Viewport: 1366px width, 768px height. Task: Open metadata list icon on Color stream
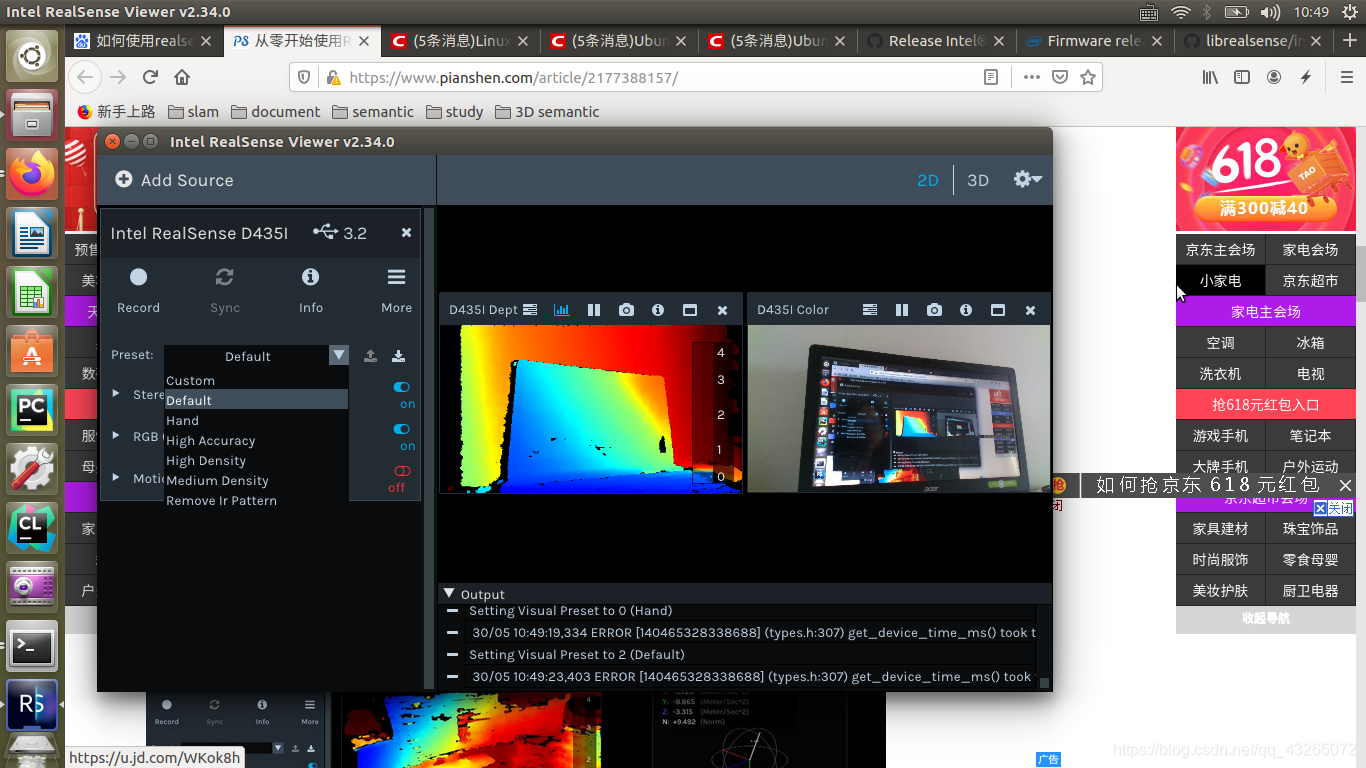870,310
